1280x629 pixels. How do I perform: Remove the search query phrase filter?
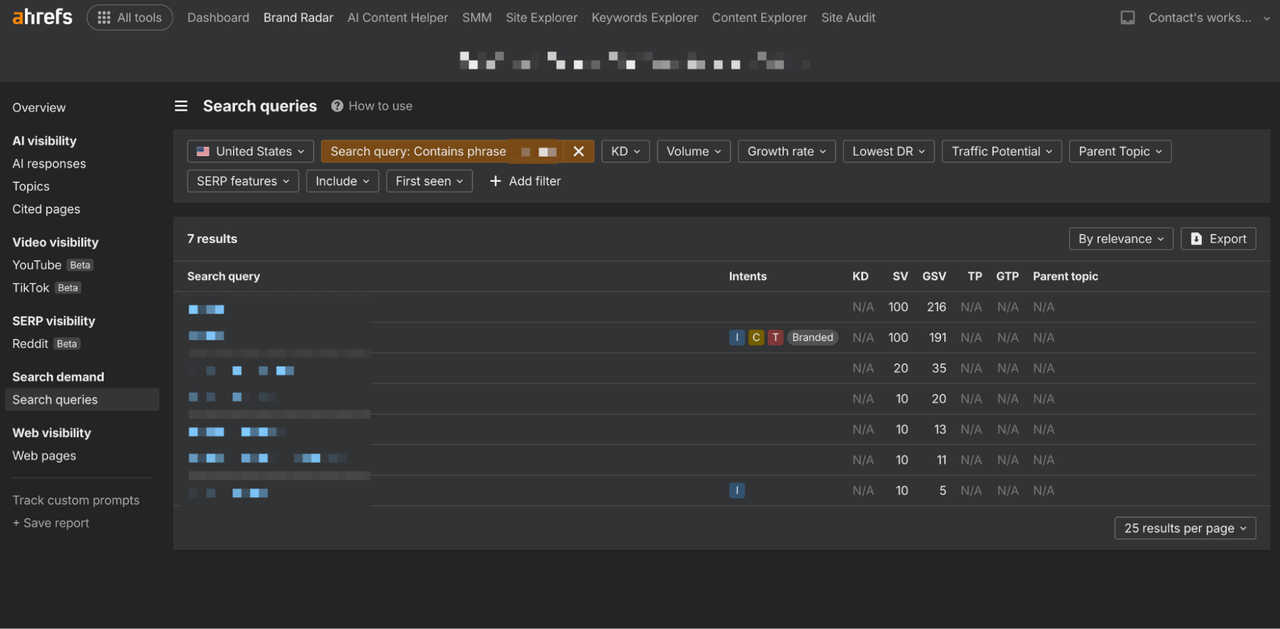(x=578, y=151)
